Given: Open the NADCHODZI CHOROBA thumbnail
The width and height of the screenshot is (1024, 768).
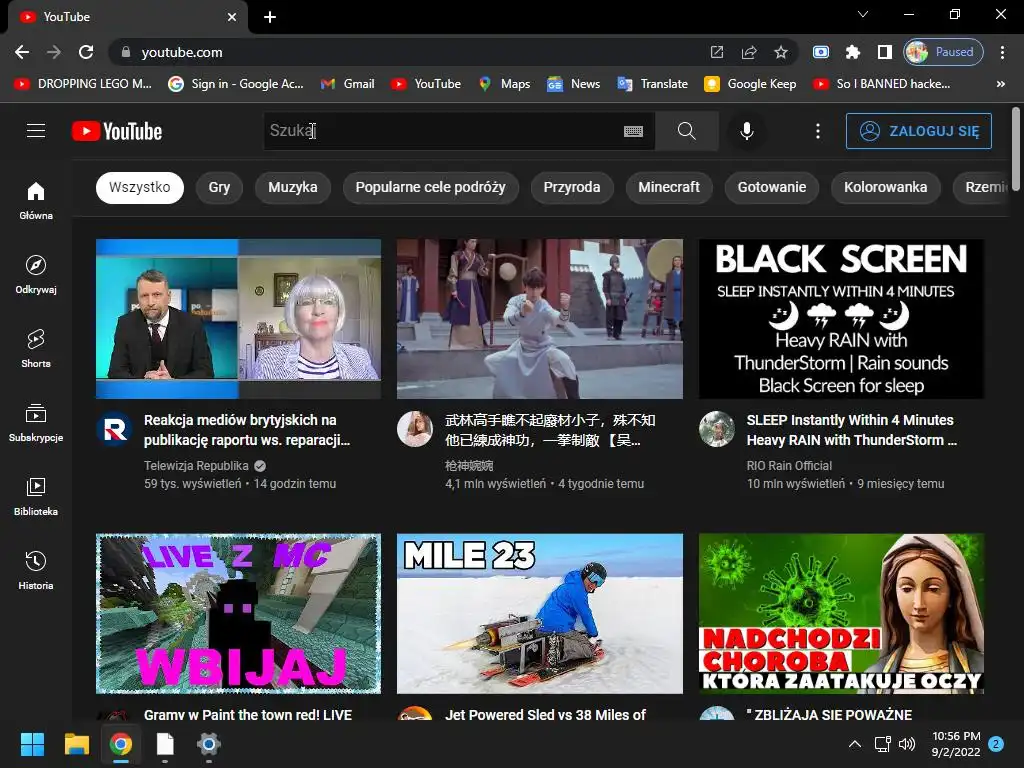Looking at the screenshot, I should coord(841,613).
